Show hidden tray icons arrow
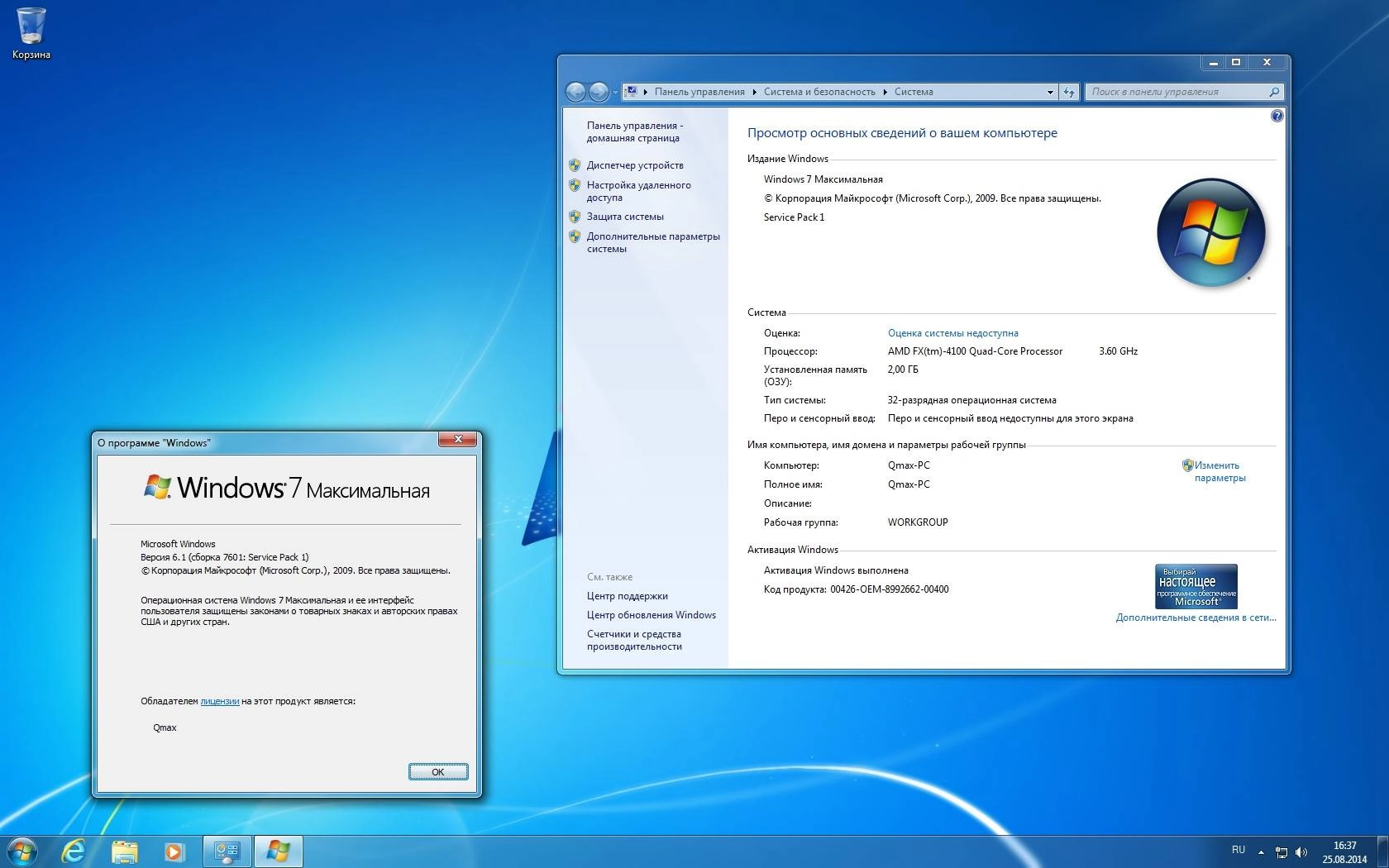The image size is (1389, 868). 1261,851
